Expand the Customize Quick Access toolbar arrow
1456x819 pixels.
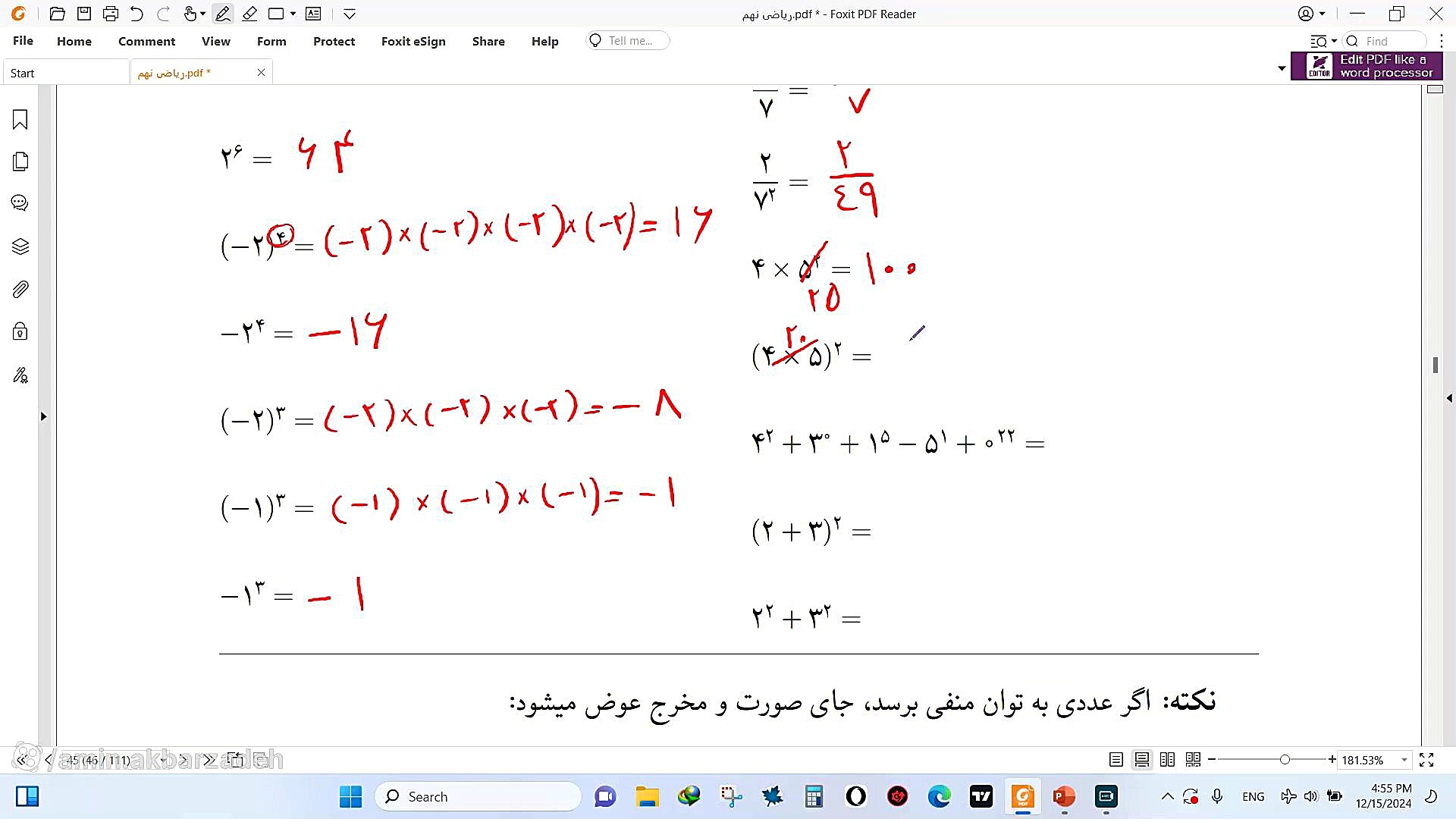(x=349, y=14)
